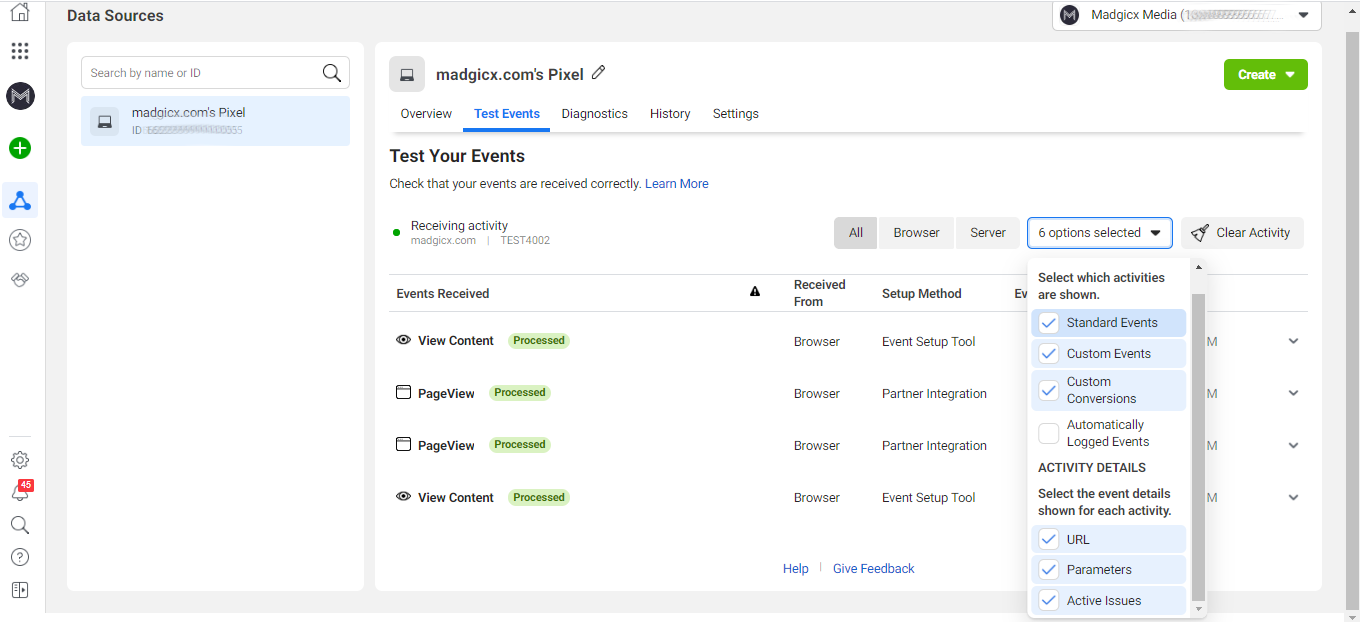Click dropdown list scrollbar thumb
This screenshot has height=622, width=1360.
(x=1199, y=447)
